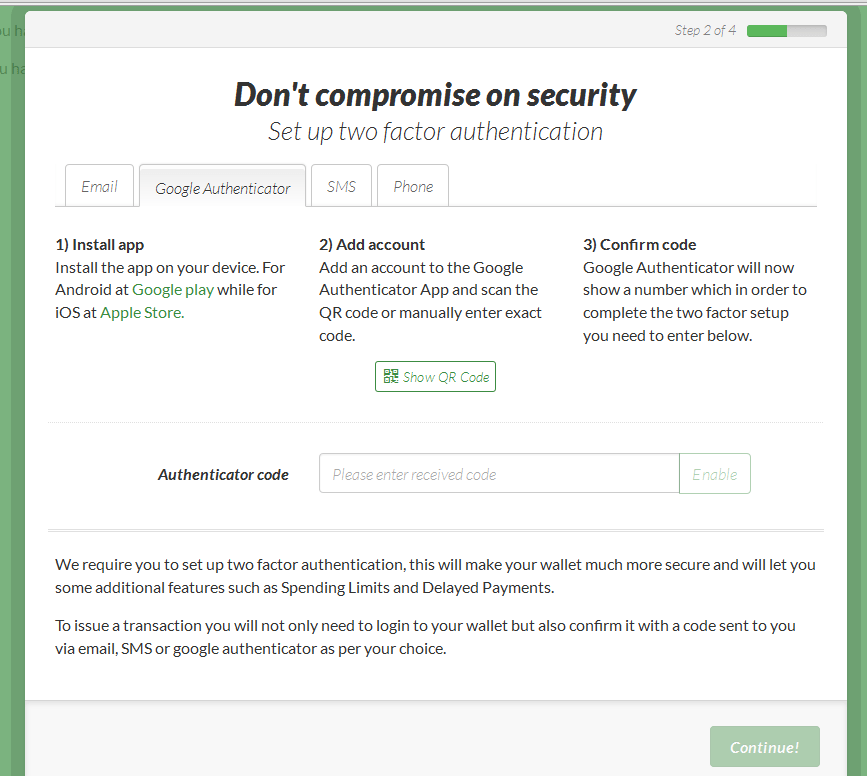Open the SMS tab
This screenshot has height=776, width=867.
[341, 187]
